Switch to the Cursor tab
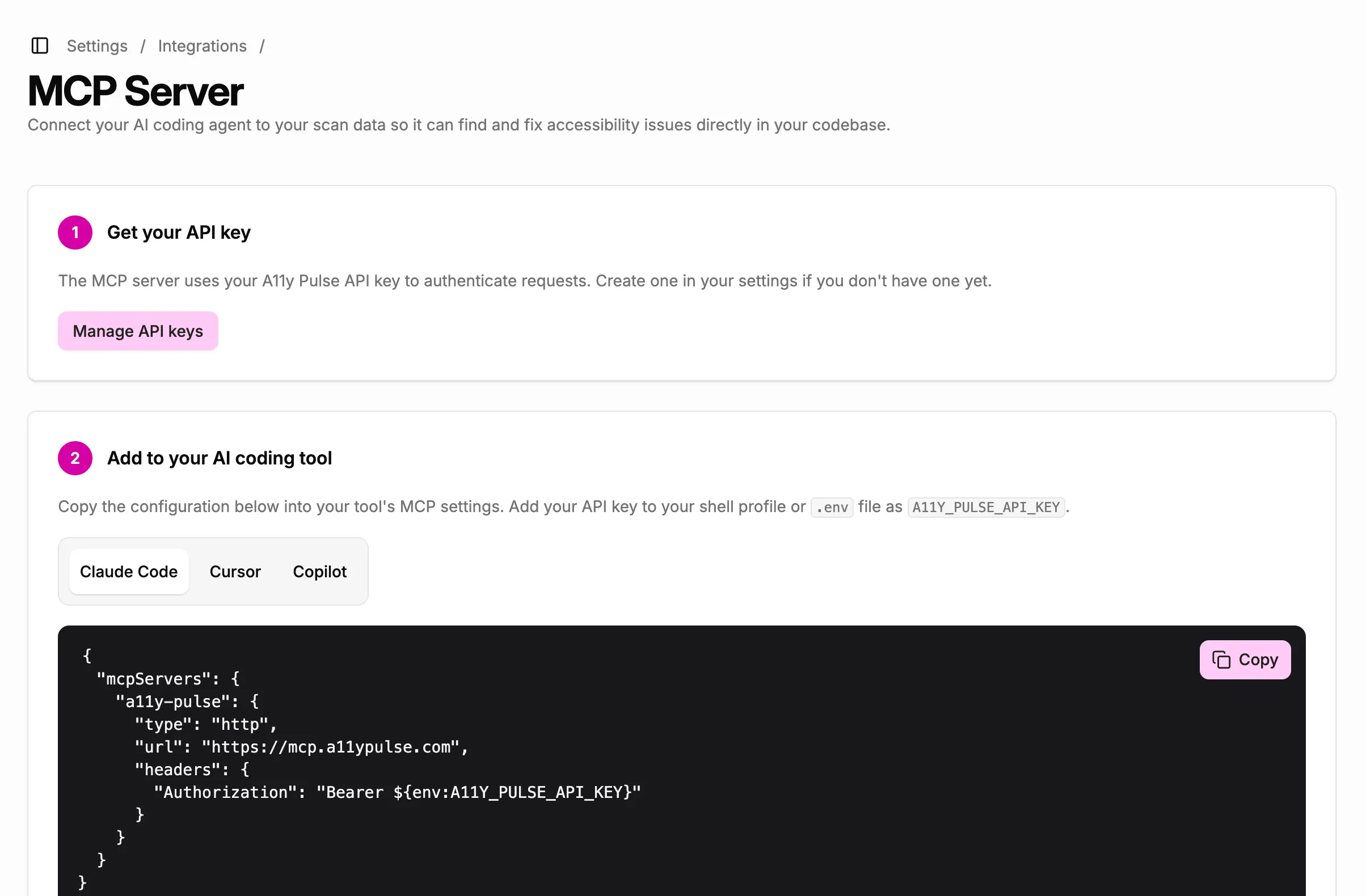The height and width of the screenshot is (896, 1366). 235,571
